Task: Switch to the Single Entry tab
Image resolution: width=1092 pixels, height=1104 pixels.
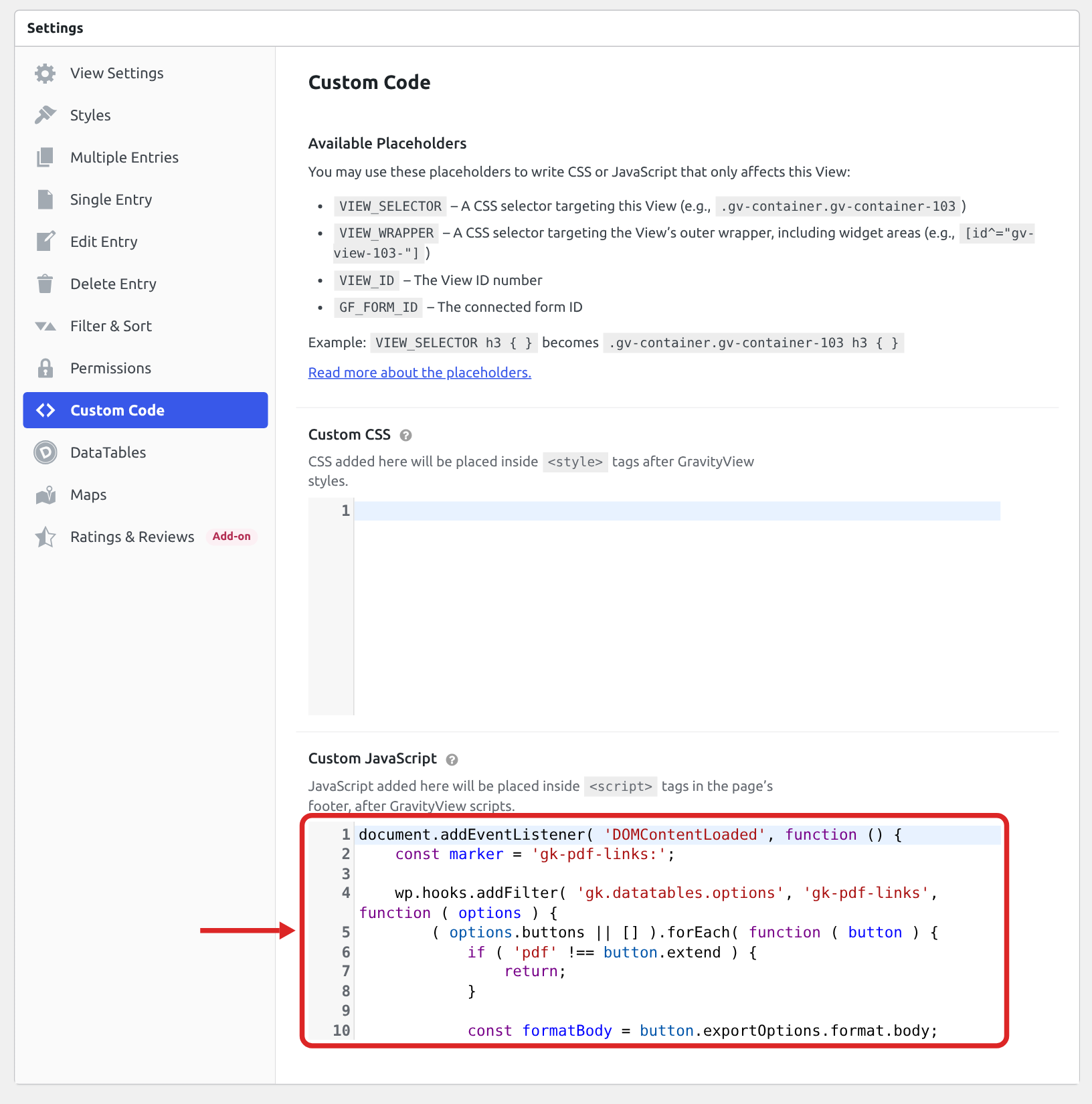Action: click(x=145, y=199)
